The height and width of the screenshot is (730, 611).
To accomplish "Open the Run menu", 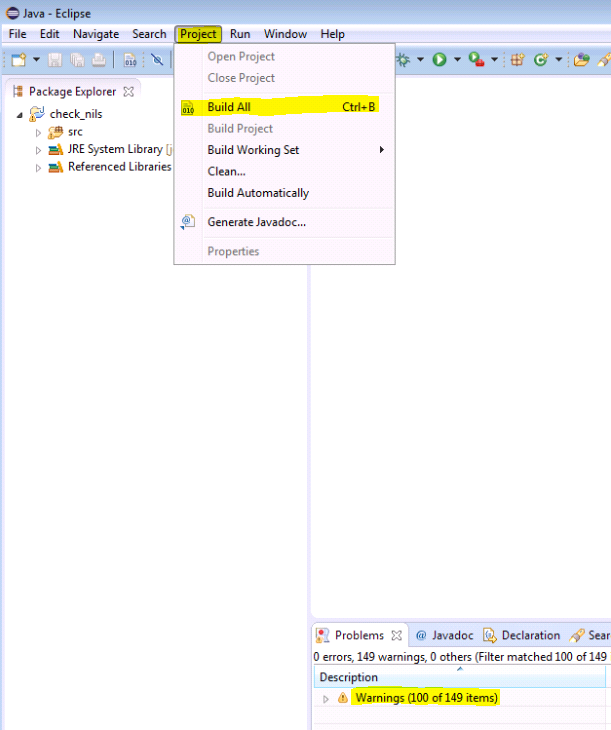I will coord(240,34).
